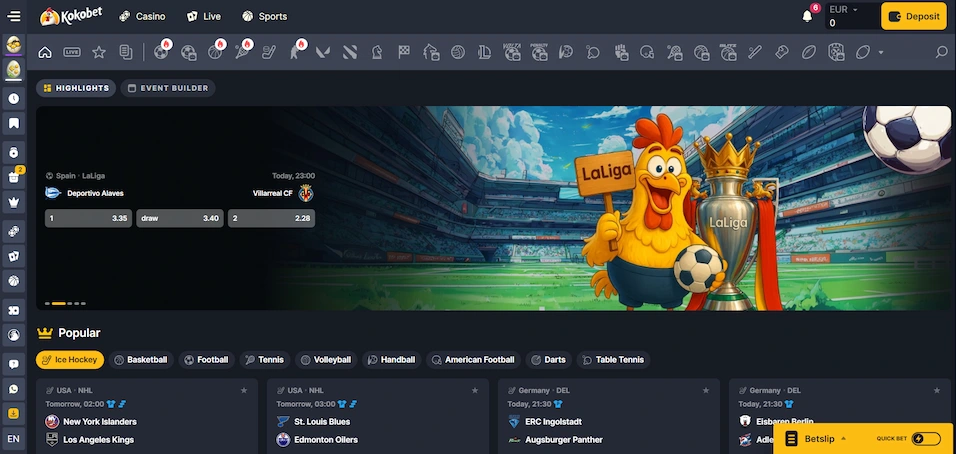Open Sports in top navigation
This screenshot has height=454, width=956.
pos(265,16)
